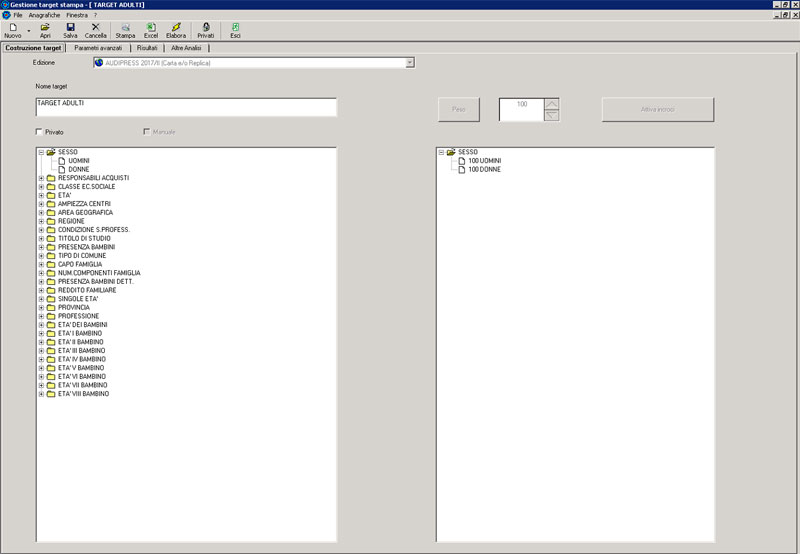Switch to the Risultati tab
Image resolution: width=800 pixels, height=554 pixels.
(x=147, y=47)
